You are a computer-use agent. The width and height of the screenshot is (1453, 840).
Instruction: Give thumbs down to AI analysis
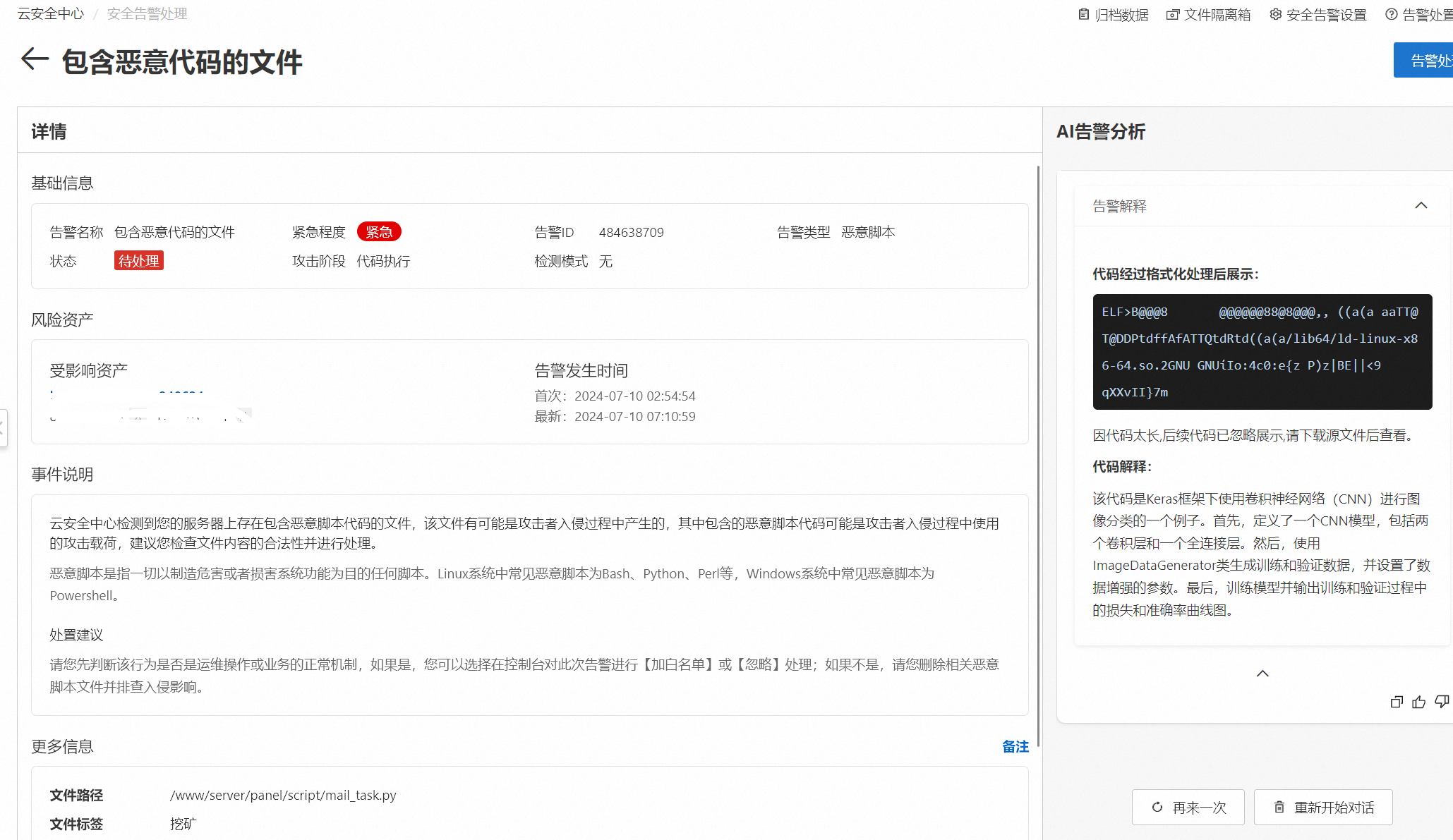tap(1442, 702)
